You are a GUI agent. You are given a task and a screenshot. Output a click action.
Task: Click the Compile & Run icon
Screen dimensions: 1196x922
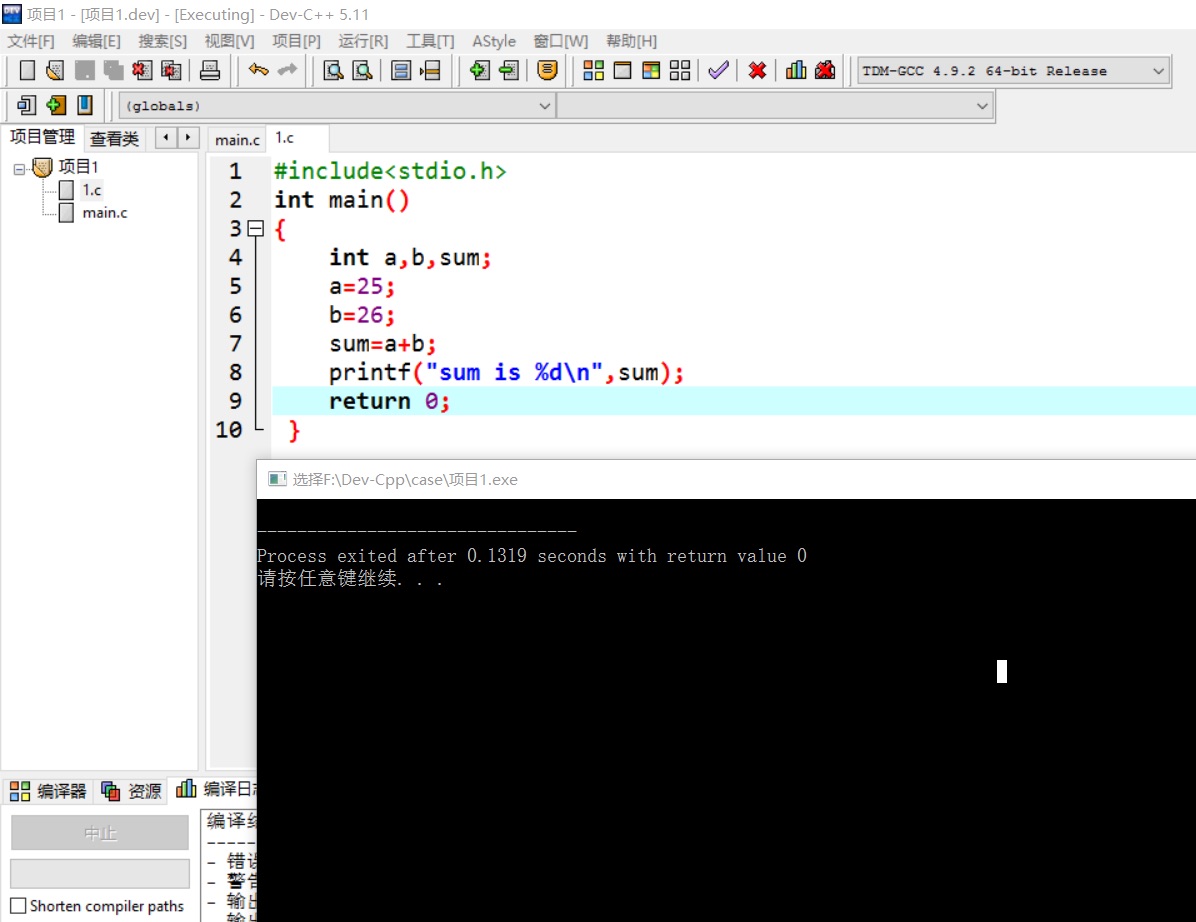click(651, 71)
